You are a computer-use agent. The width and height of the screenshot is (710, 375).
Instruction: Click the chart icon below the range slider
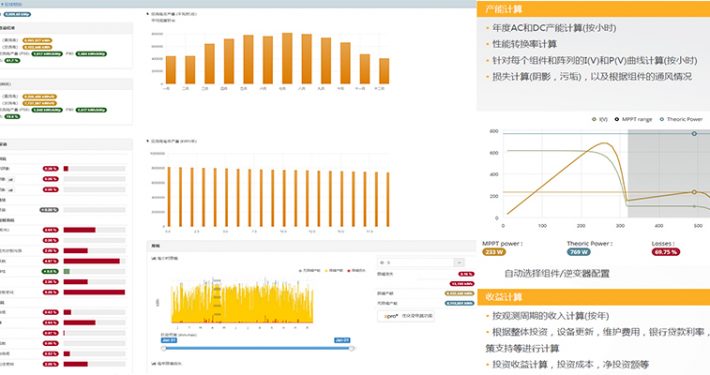tap(153, 364)
